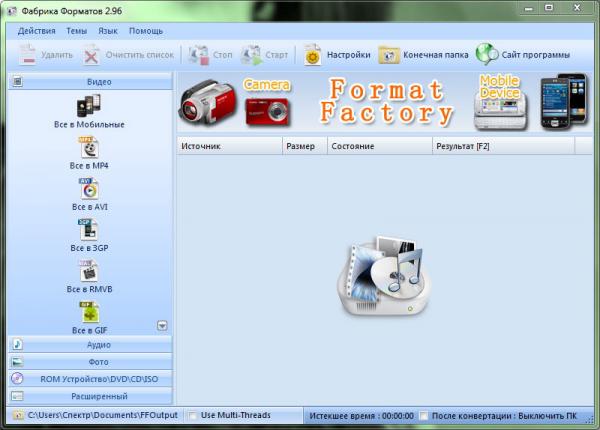Click the Удалить toolbar icon

coord(27,55)
